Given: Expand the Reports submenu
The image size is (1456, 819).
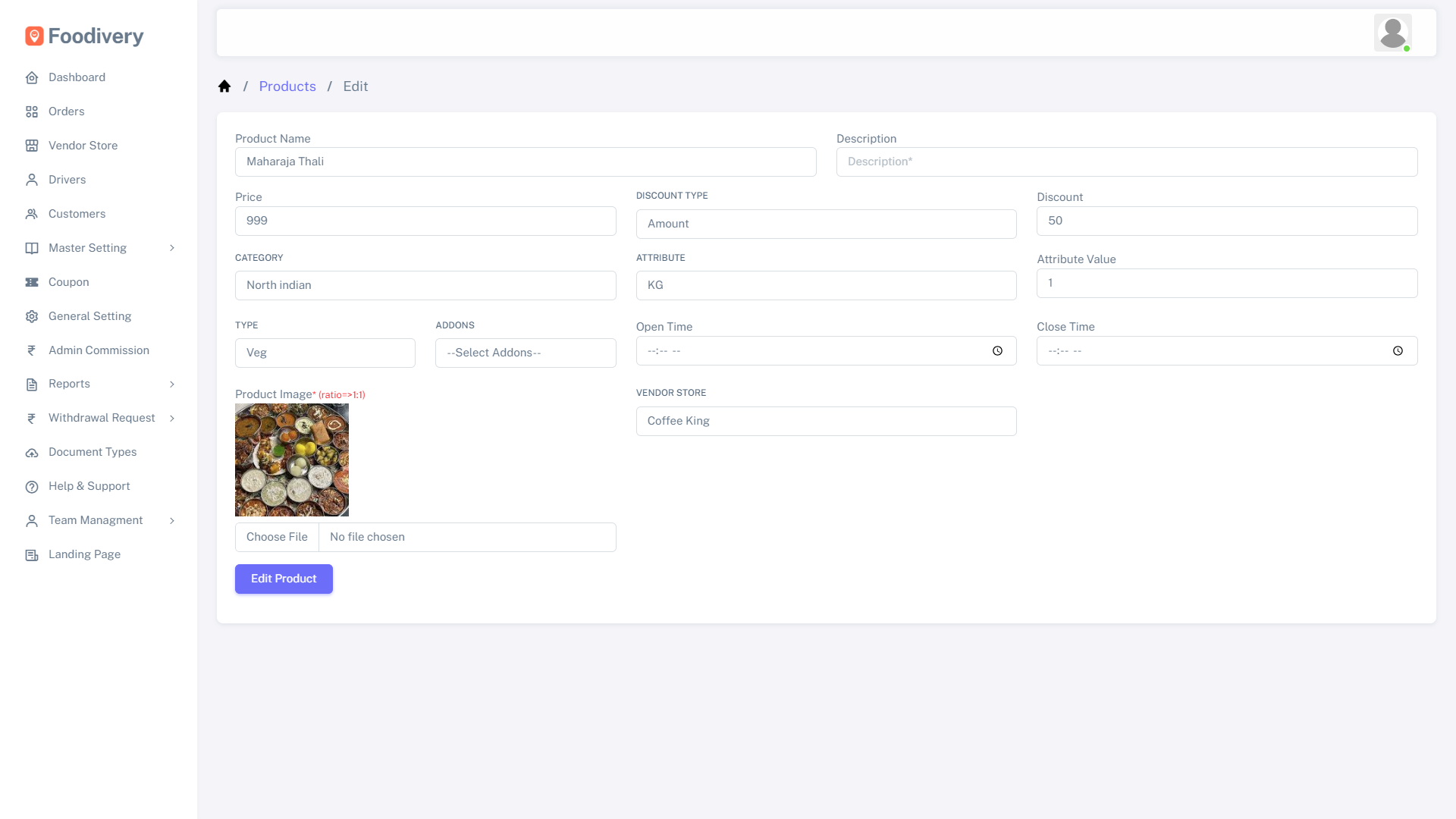Looking at the screenshot, I should tap(69, 384).
